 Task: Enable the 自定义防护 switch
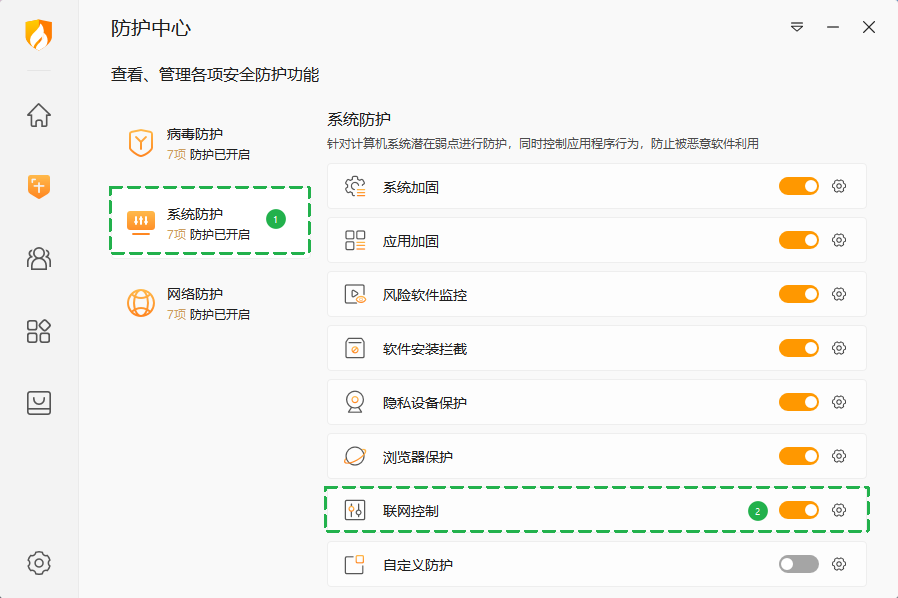click(x=798, y=564)
